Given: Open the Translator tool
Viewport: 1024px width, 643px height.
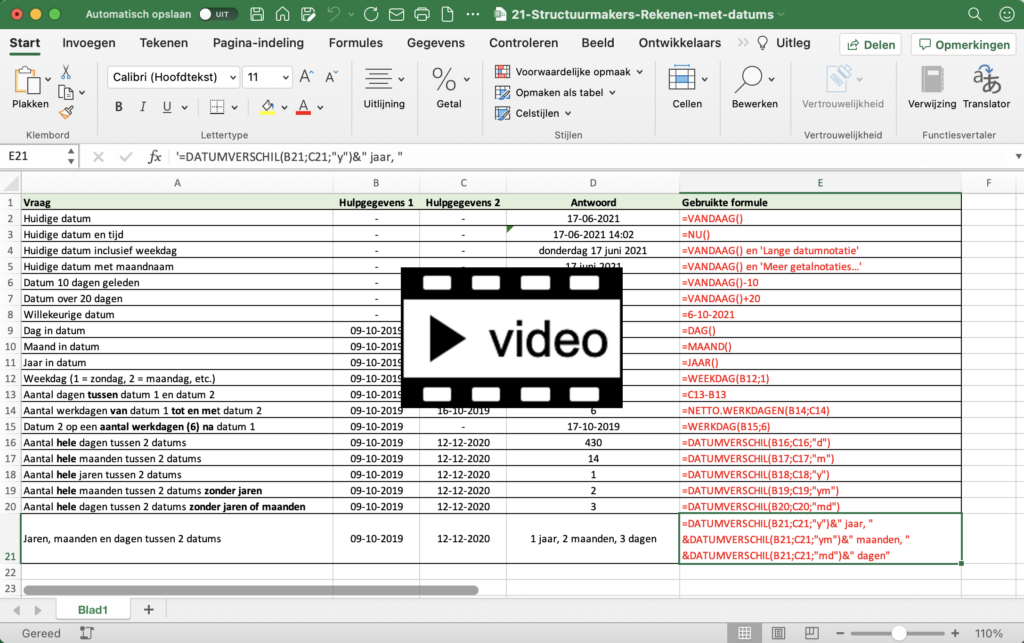Looking at the screenshot, I should pyautogui.click(x=986, y=87).
